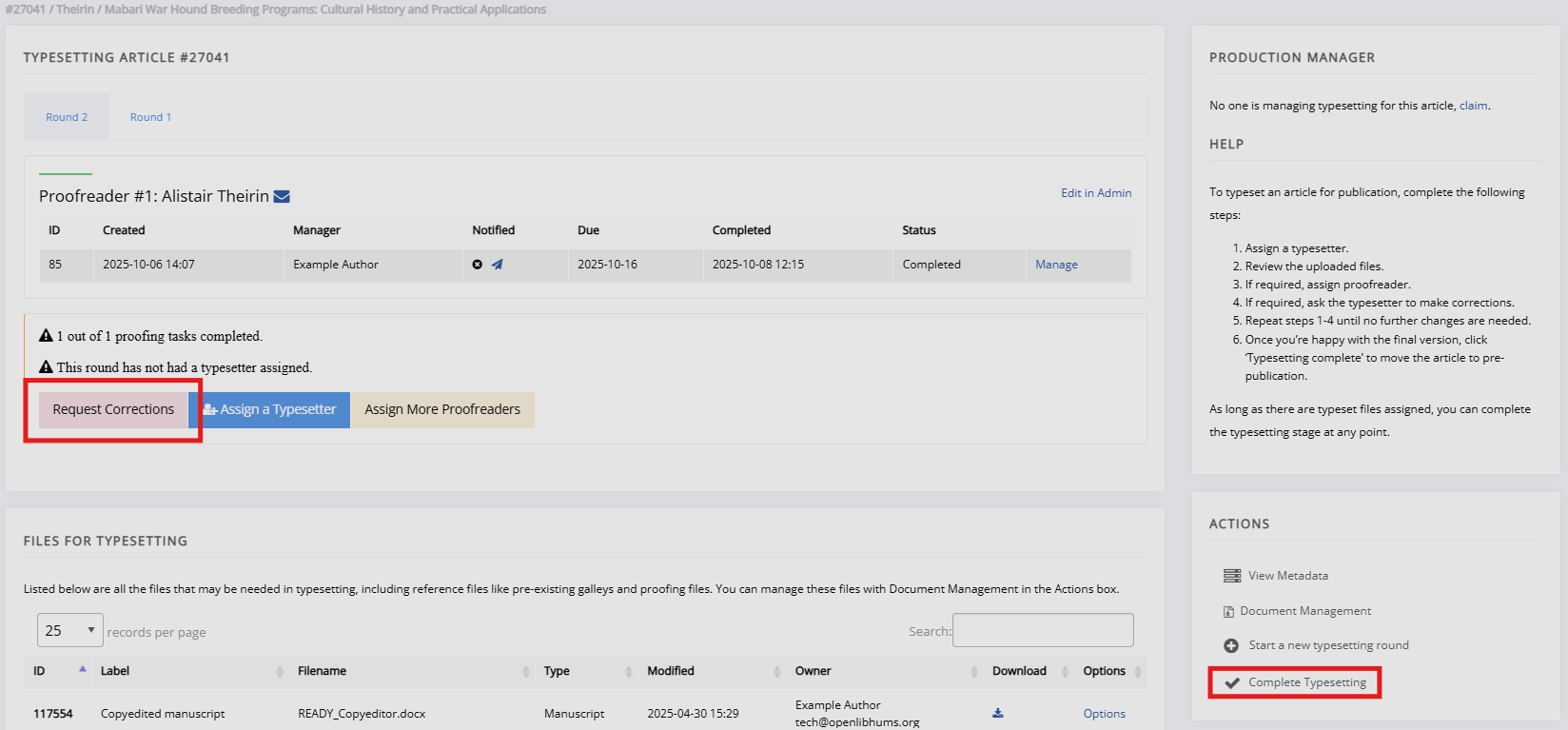Sort table by Owner column
Viewport: 1568px width, 730px height.
886,671
